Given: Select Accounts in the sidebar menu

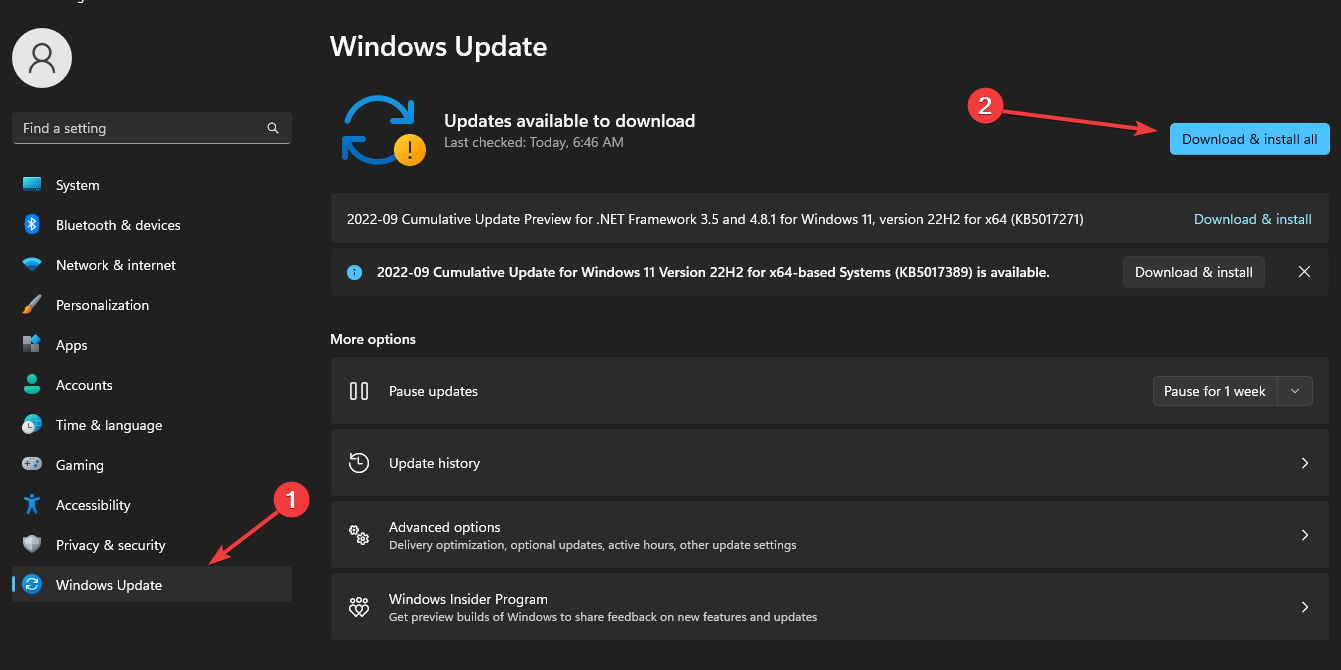Looking at the screenshot, I should click(84, 385).
